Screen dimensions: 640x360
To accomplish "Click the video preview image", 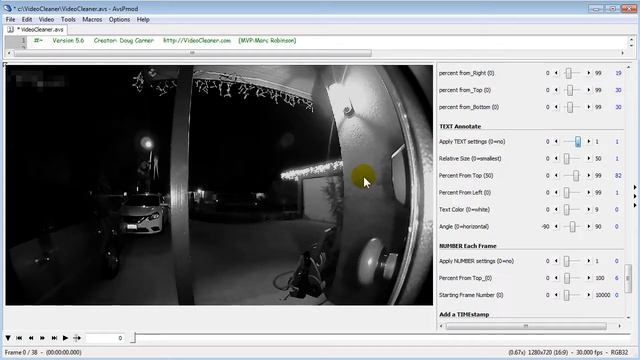I will (219, 185).
